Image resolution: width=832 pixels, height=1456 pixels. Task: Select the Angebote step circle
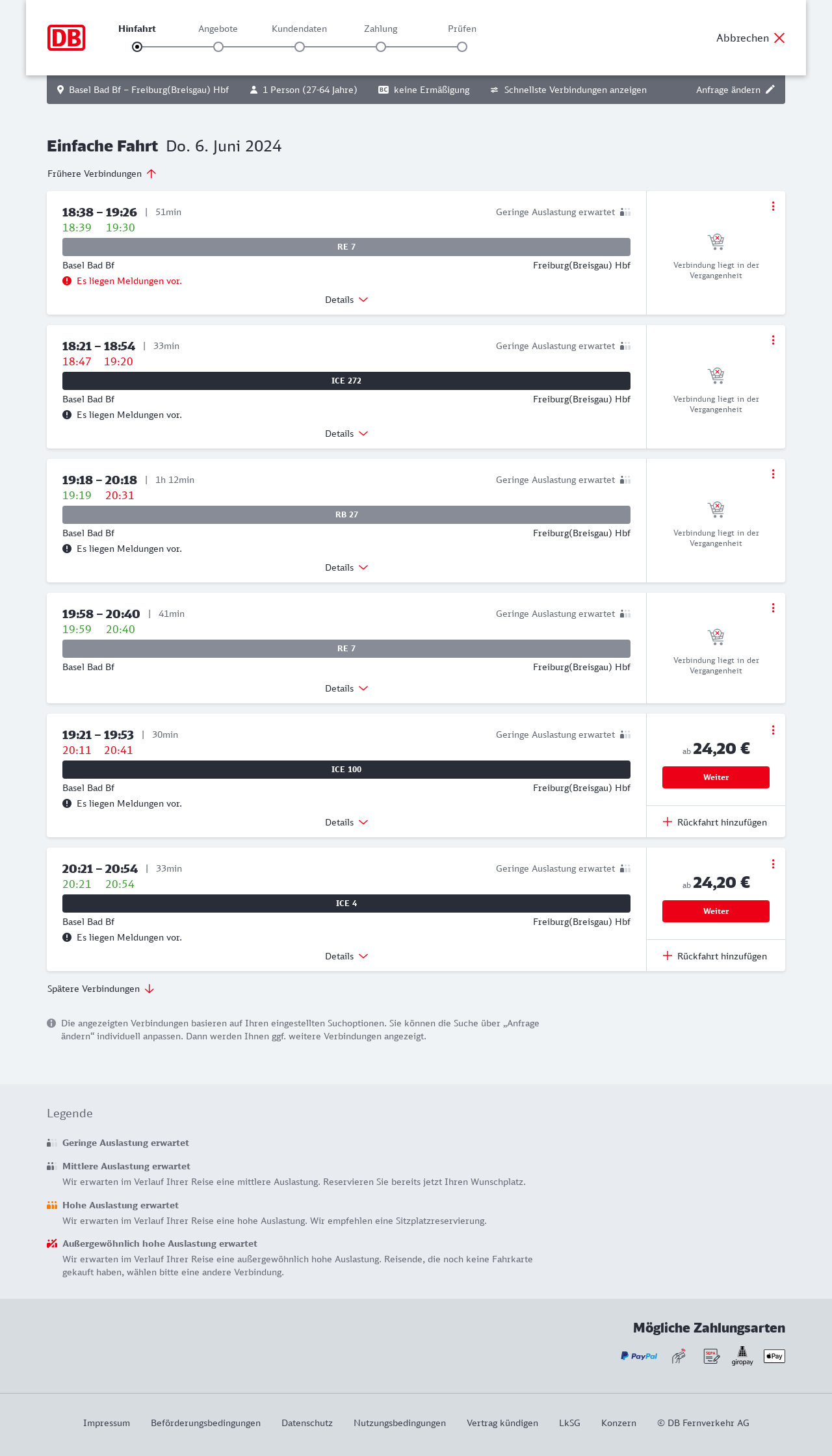click(218, 47)
